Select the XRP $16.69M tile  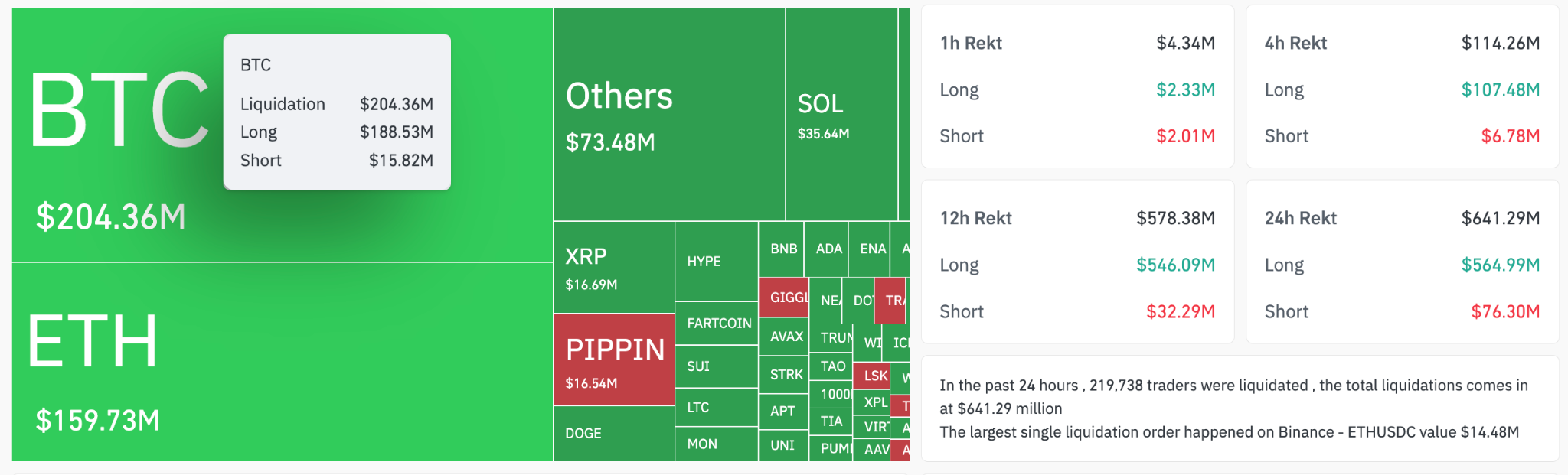point(614,268)
